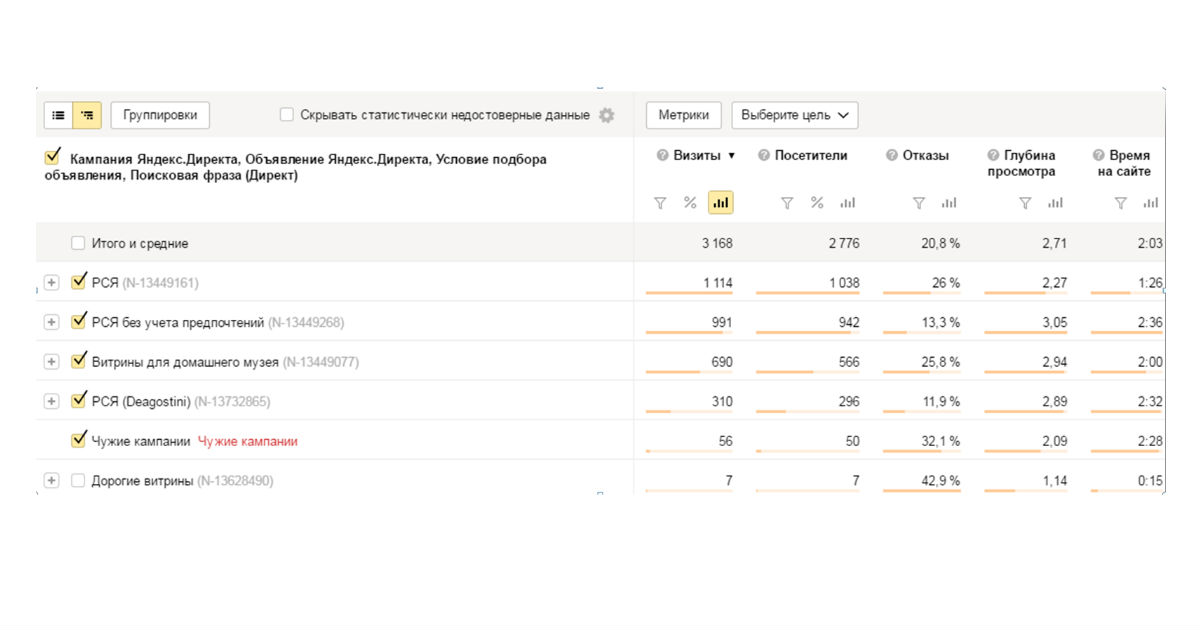Screen dimensions: 1200x630
Task: Click campaign ID (N-13732865)
Action: point(232,401)
